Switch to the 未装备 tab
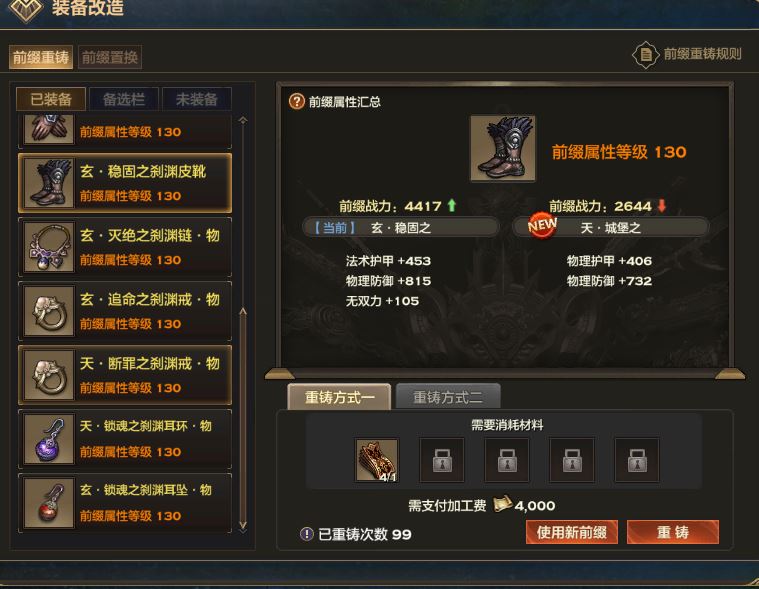 point(197,99)
